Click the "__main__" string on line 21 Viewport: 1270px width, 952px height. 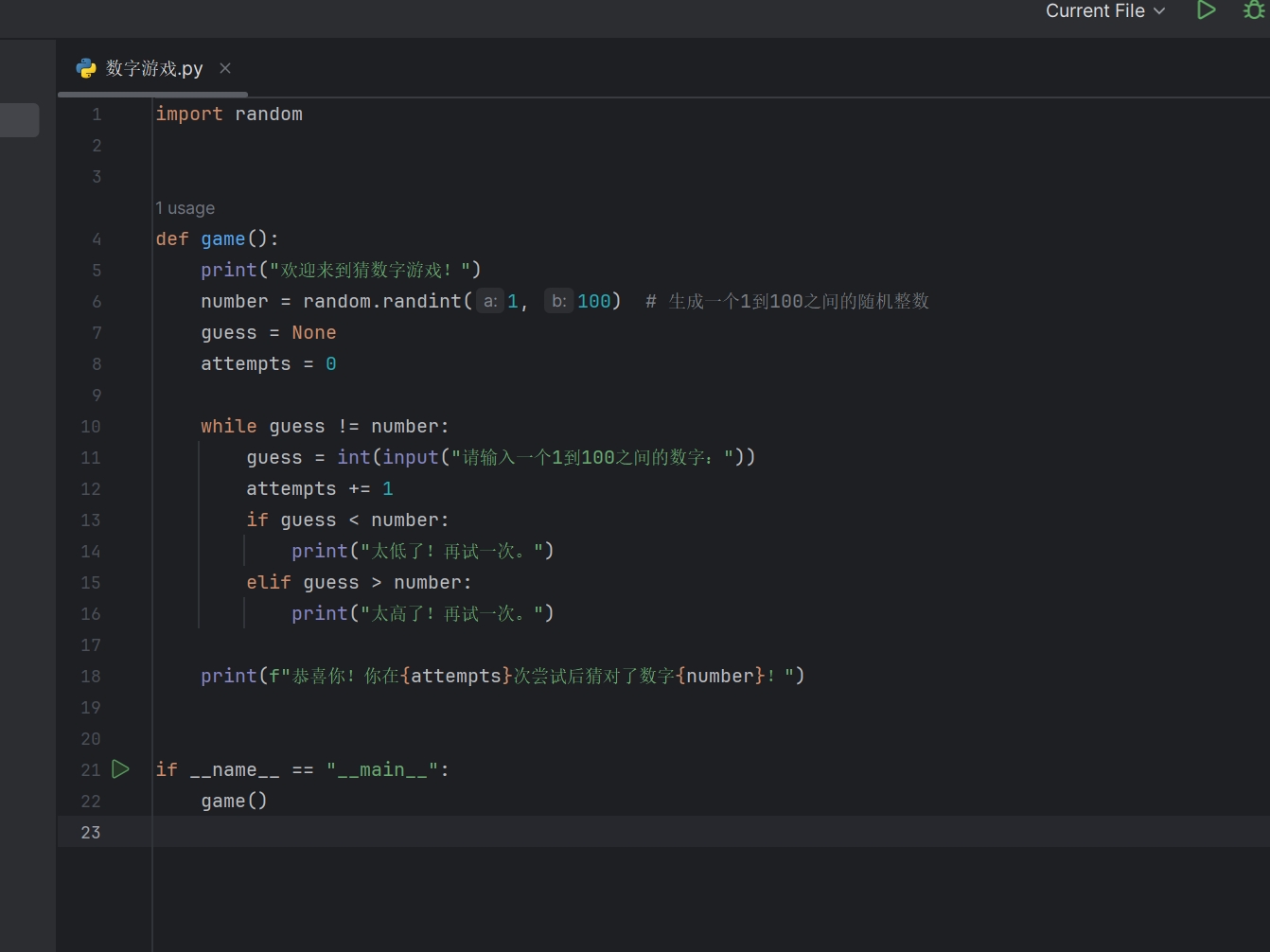pos(382,770)
